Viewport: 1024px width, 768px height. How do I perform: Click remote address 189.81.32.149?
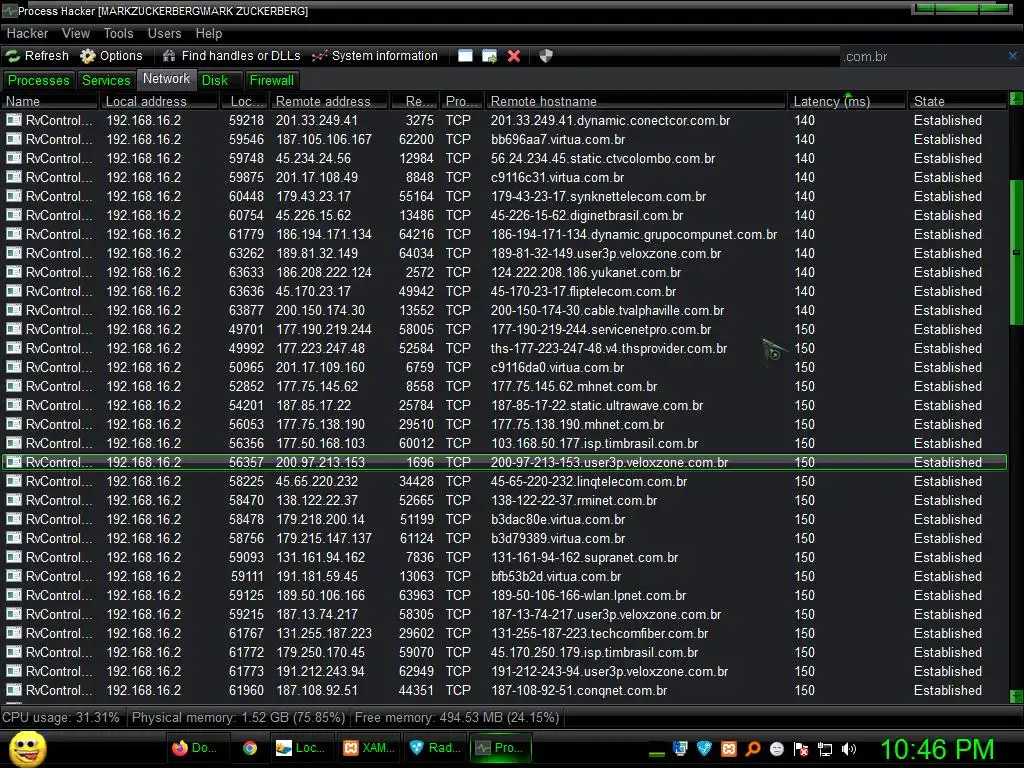[x=317, y=253]
